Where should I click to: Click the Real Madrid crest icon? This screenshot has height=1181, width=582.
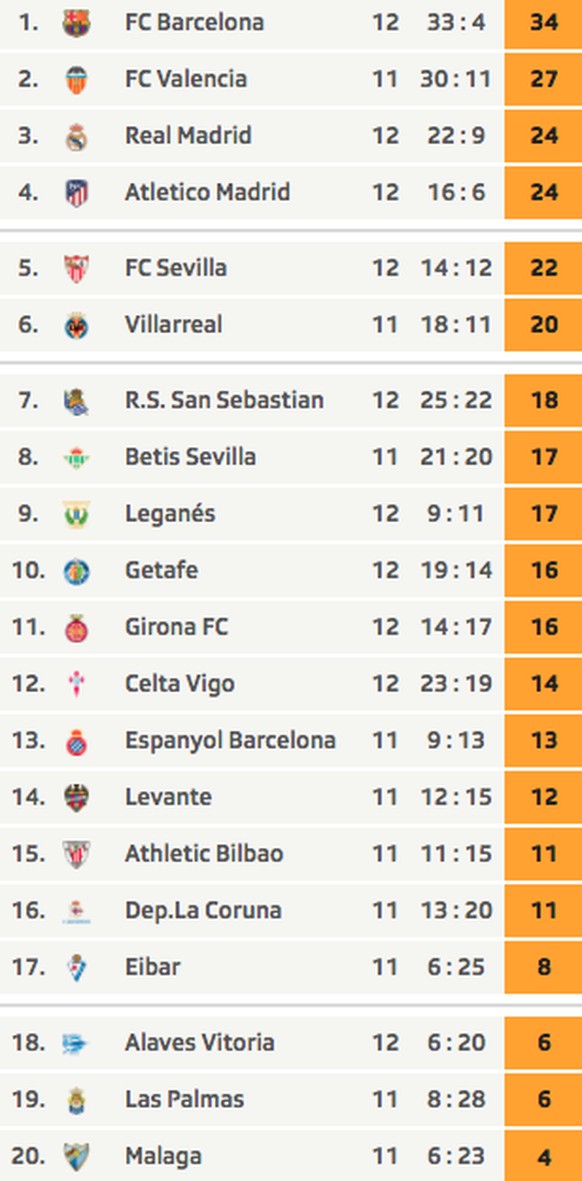tap(77, 137)
